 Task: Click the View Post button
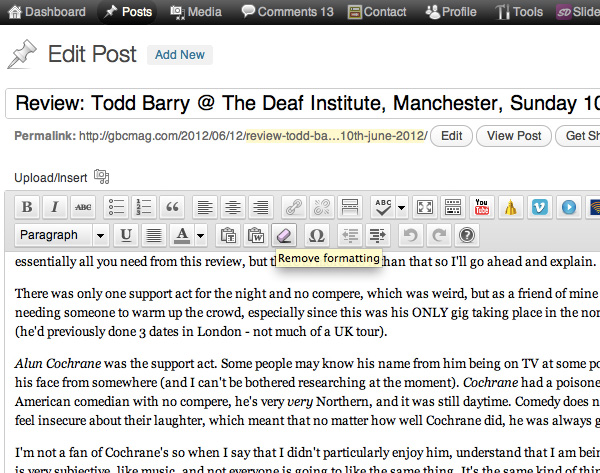click(514, 136)
